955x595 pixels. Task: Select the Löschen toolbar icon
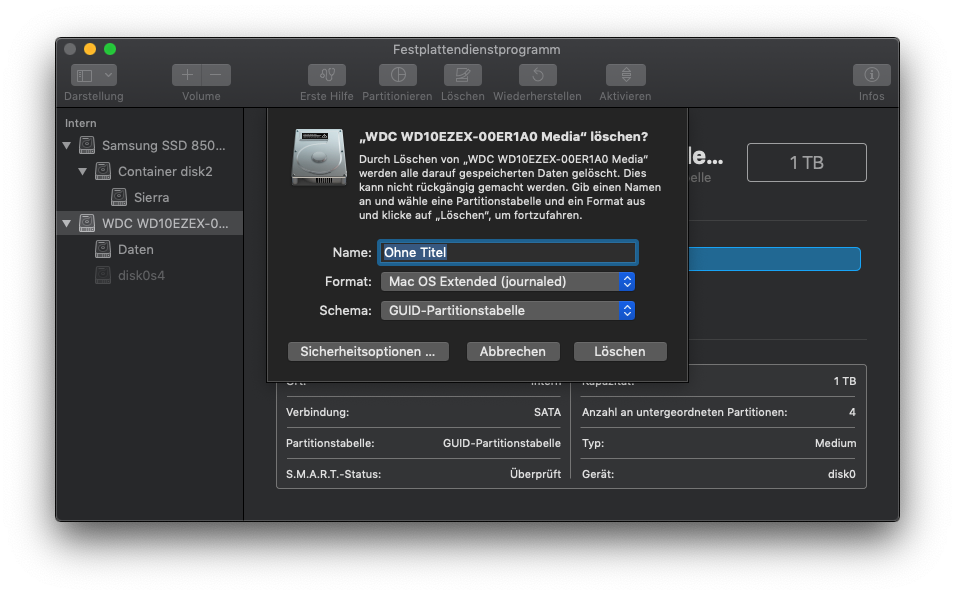pyautogui.click(x=463, y=75)
